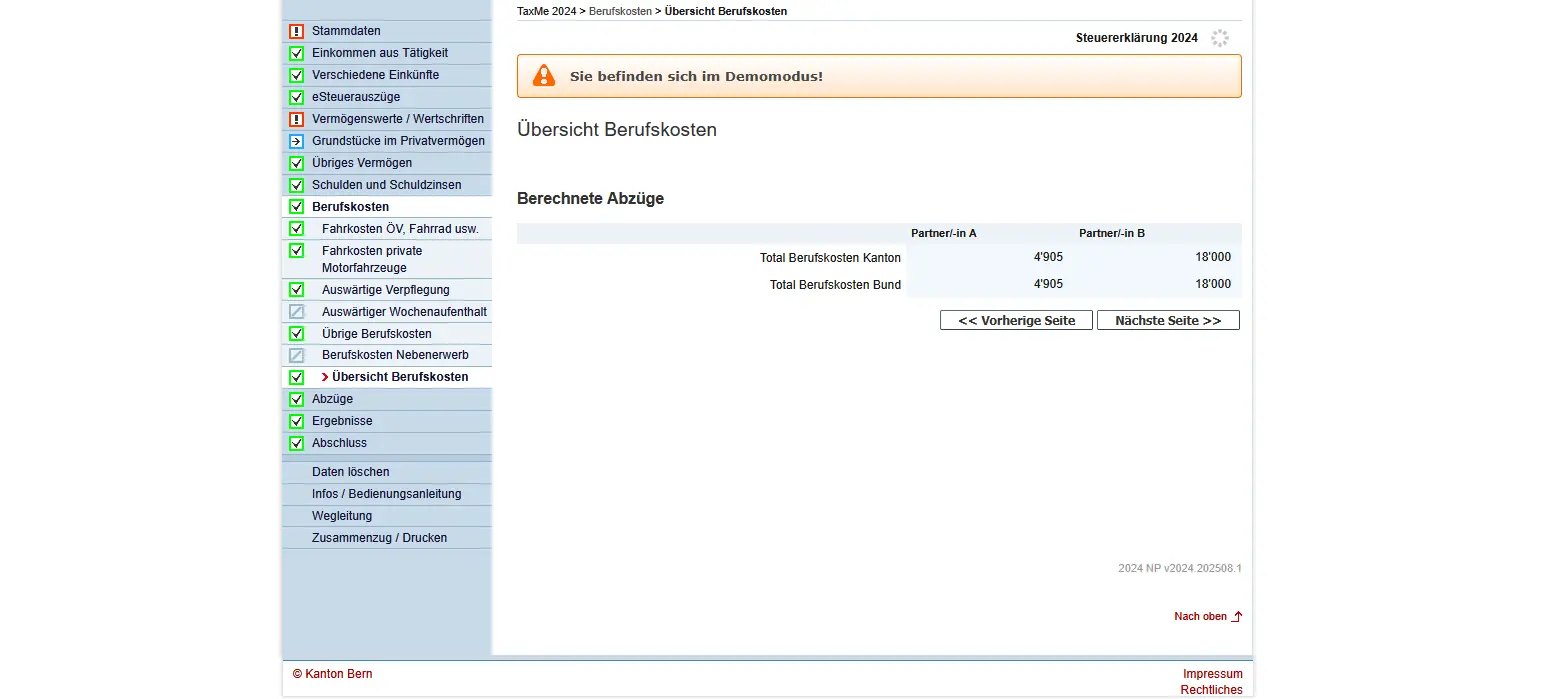1556x699 pixels.
Task: Click green checkmark beside Einkommen aus Tätigkeit
Action: coord(296,53)
